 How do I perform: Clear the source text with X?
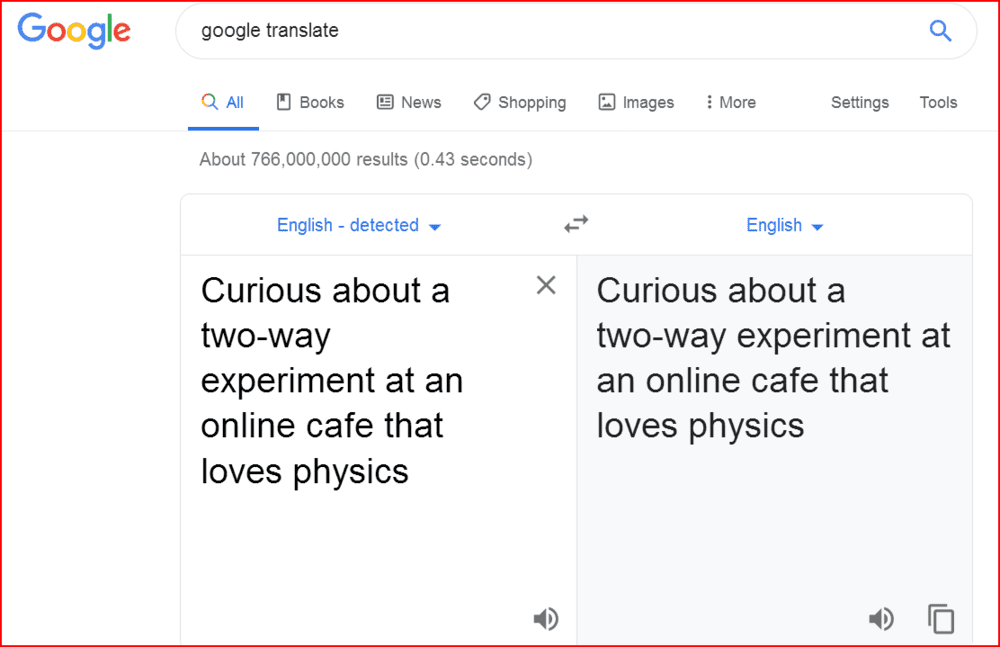(x=546, y=286)
